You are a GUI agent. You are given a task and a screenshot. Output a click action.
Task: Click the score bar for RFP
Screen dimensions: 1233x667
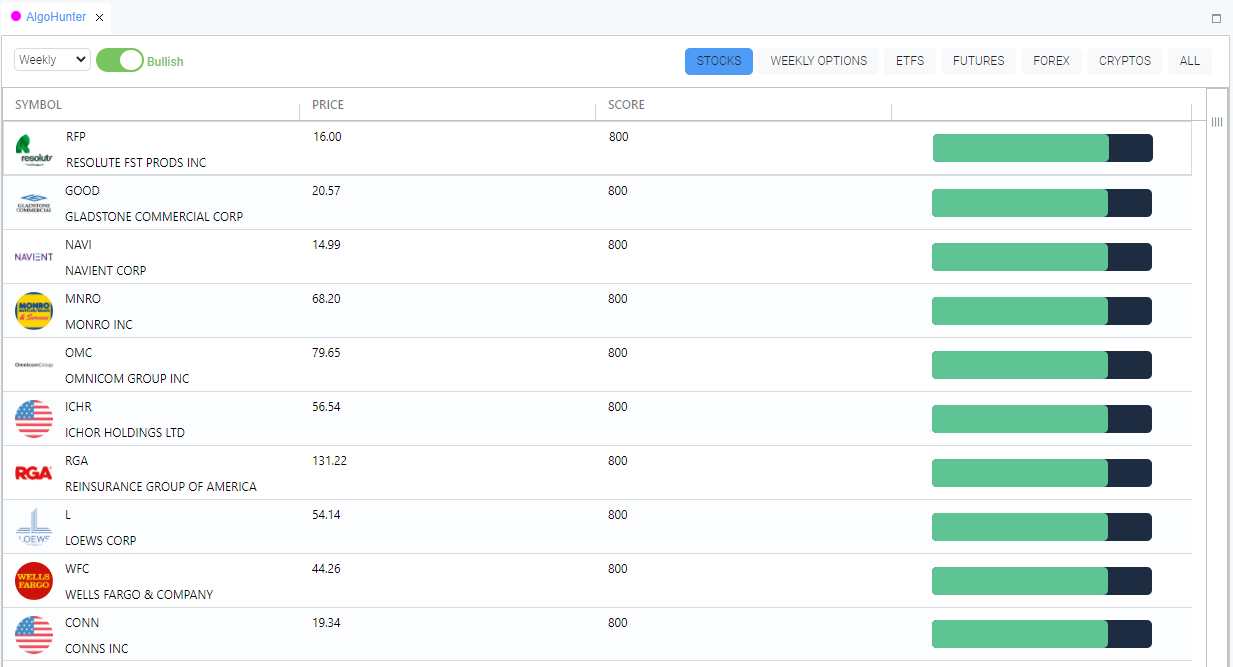[1043, 148]
